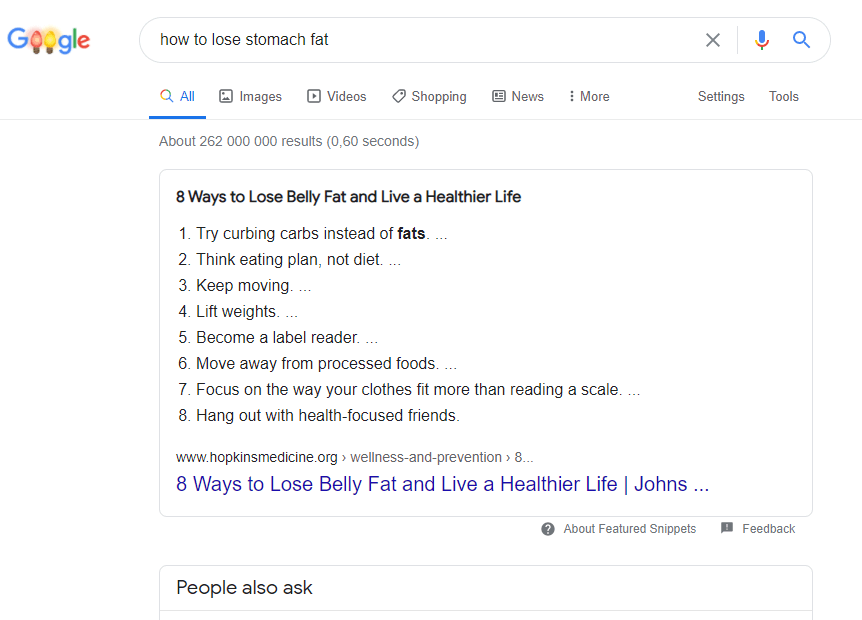862x620 pixels.
Task: Clear the search box with X icon
Action: [x=712, y=40]
